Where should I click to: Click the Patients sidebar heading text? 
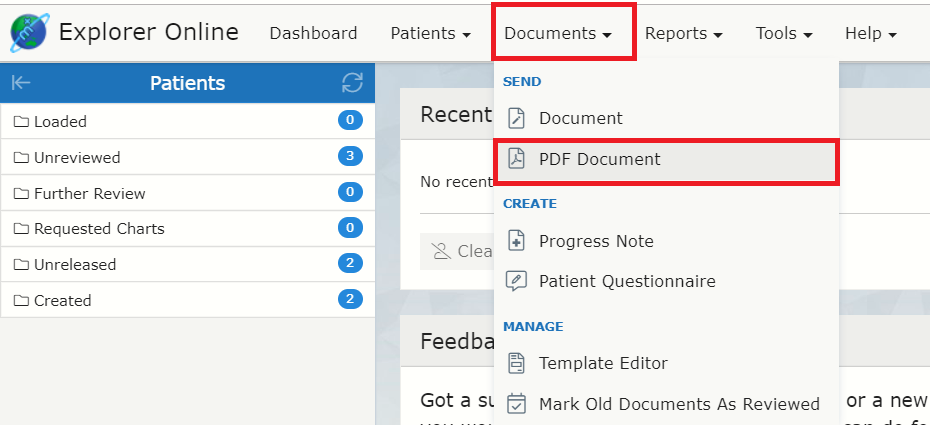pos(187,83)
